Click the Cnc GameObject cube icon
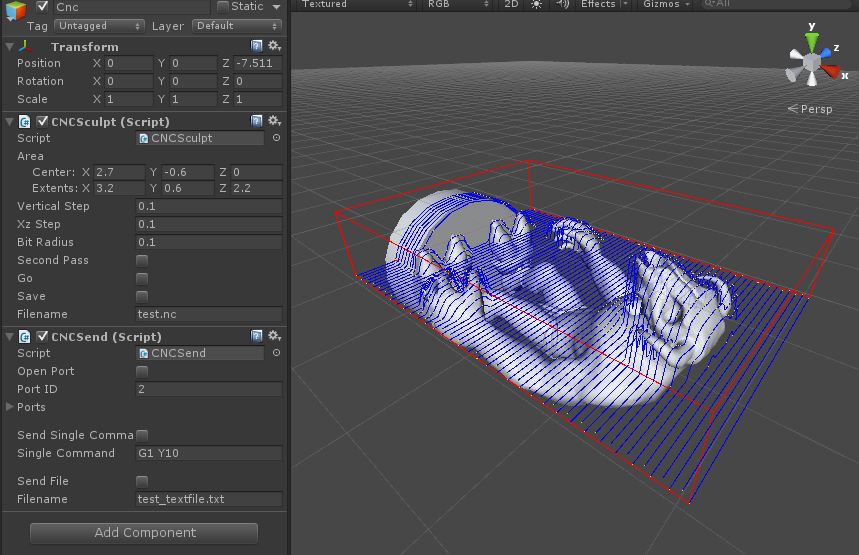Image resolution: width=859 pixels, height=555 pixels. click(16, 9)
